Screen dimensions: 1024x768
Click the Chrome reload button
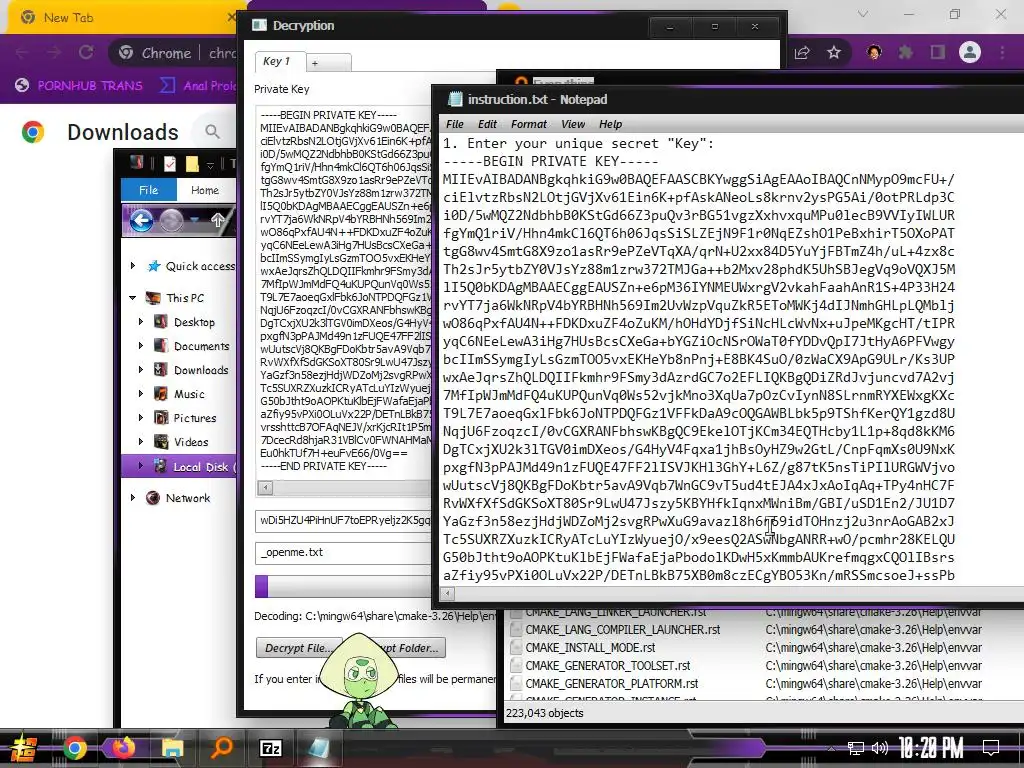click(x=86, y=52)
